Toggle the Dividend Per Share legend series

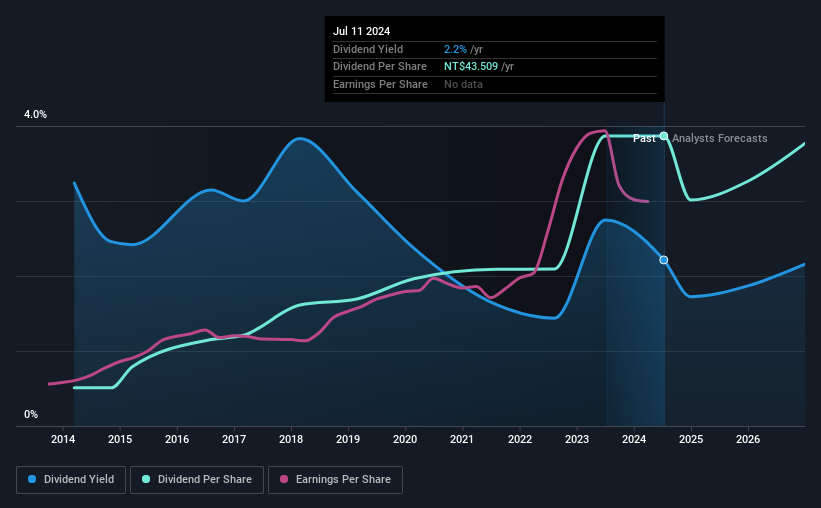pos(197,480)
